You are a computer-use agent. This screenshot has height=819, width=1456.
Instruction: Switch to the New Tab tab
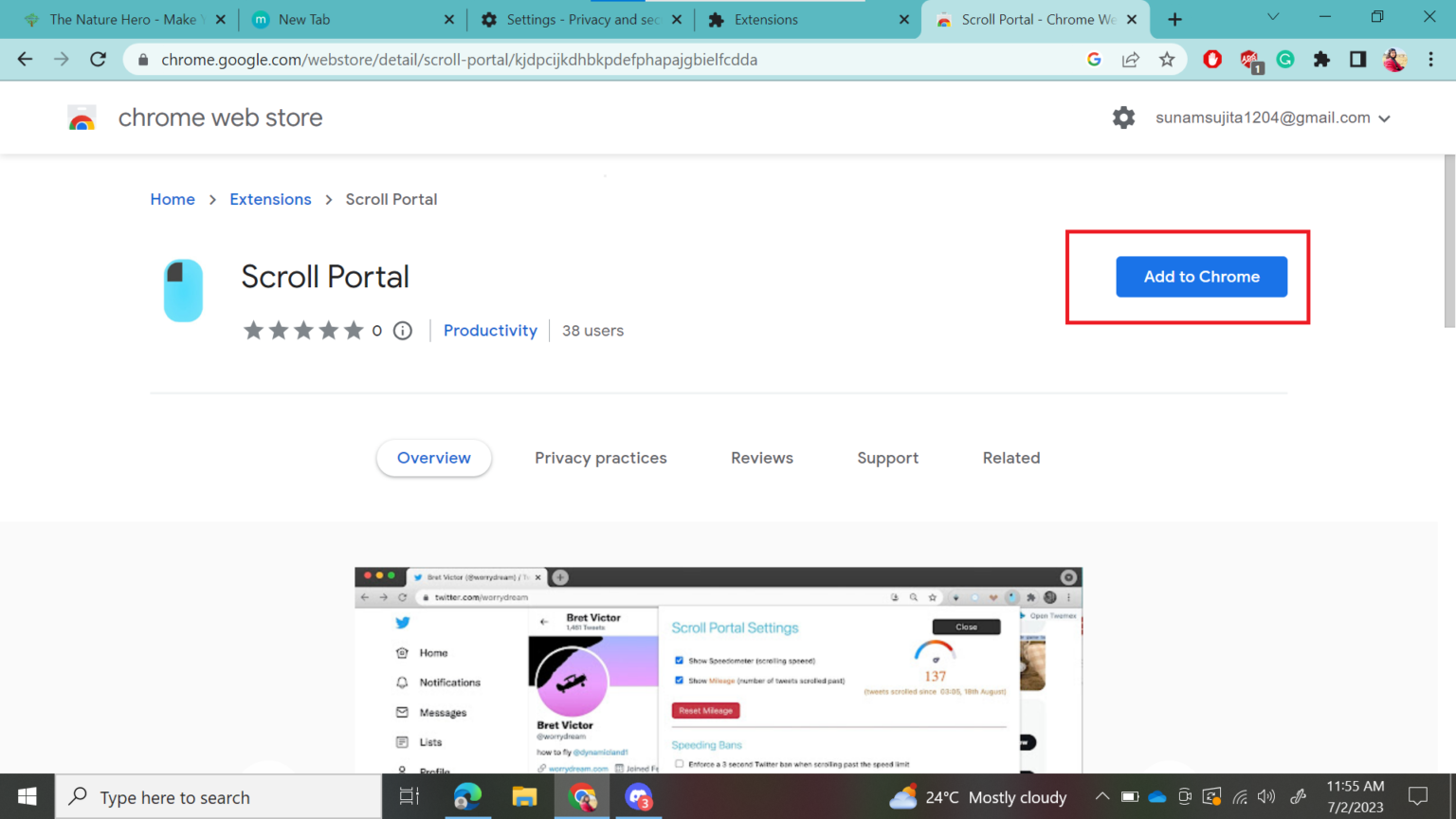[351, 19]
